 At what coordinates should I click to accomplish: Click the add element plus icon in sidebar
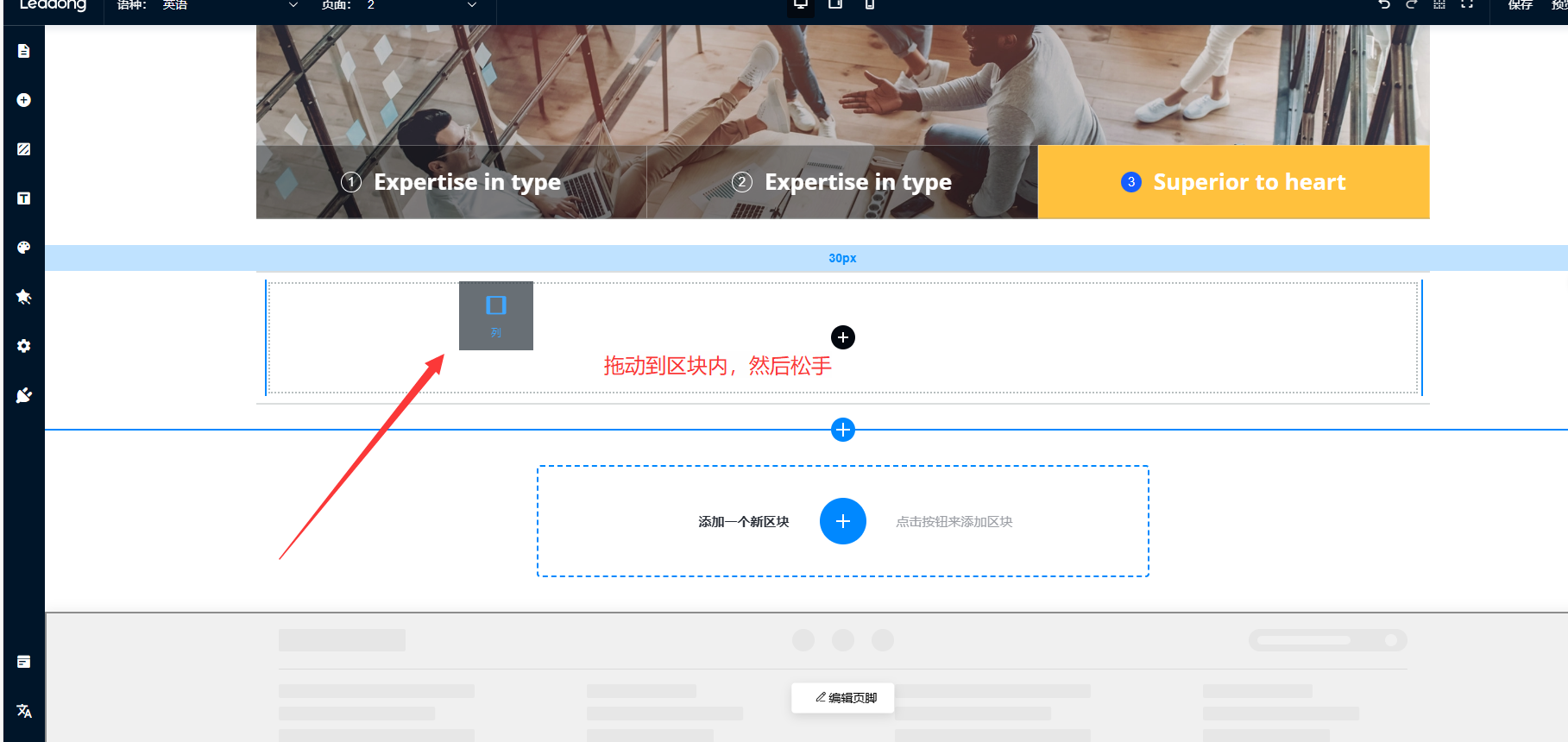pyautogui.click(x=24, y=100)
